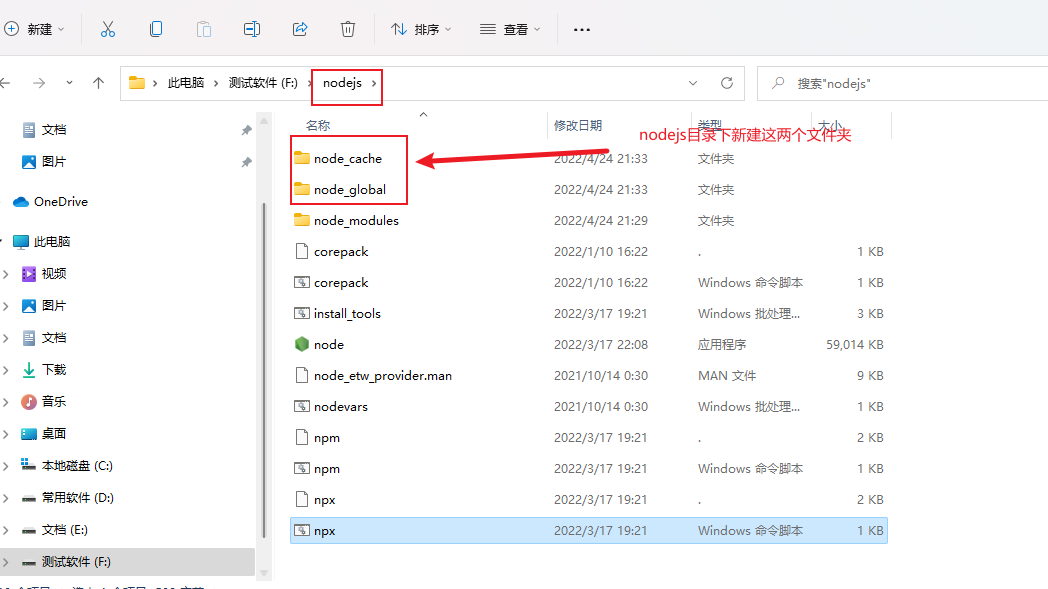Image resolution: width=1048 pixels, height=589 pixels.
Task: Click the Rename icon in toolbar
Action: click(252, 29)
